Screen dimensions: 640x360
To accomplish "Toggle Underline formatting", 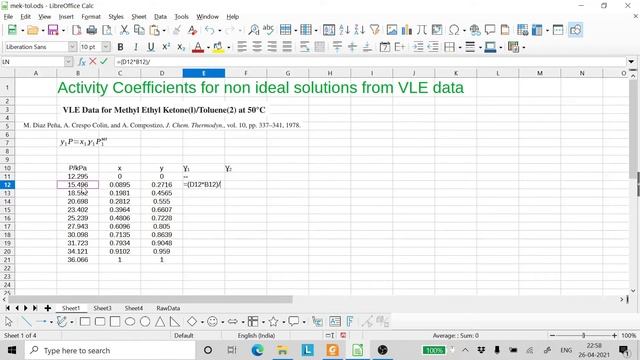I will tap(151, 47).
